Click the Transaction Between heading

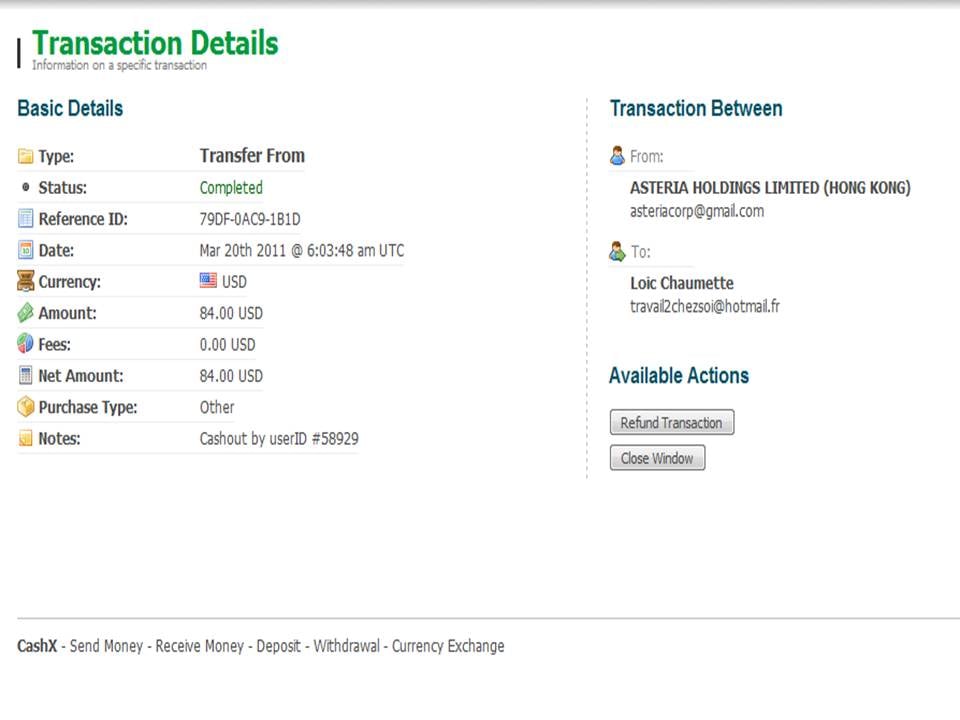pyautogui.click(x=696, y=108)
